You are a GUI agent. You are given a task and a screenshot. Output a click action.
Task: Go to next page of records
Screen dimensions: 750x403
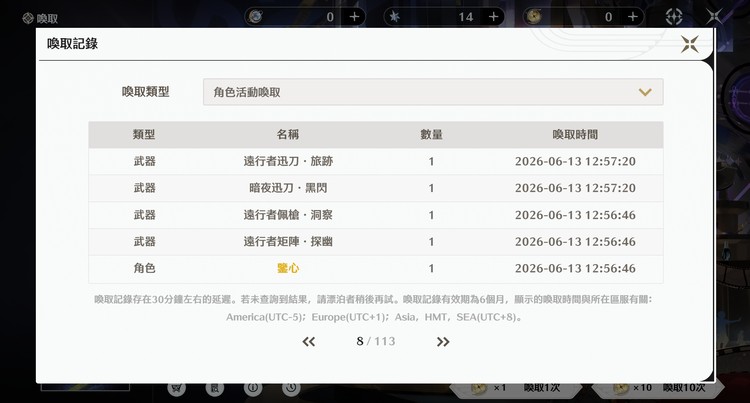(x=443, y=341)
